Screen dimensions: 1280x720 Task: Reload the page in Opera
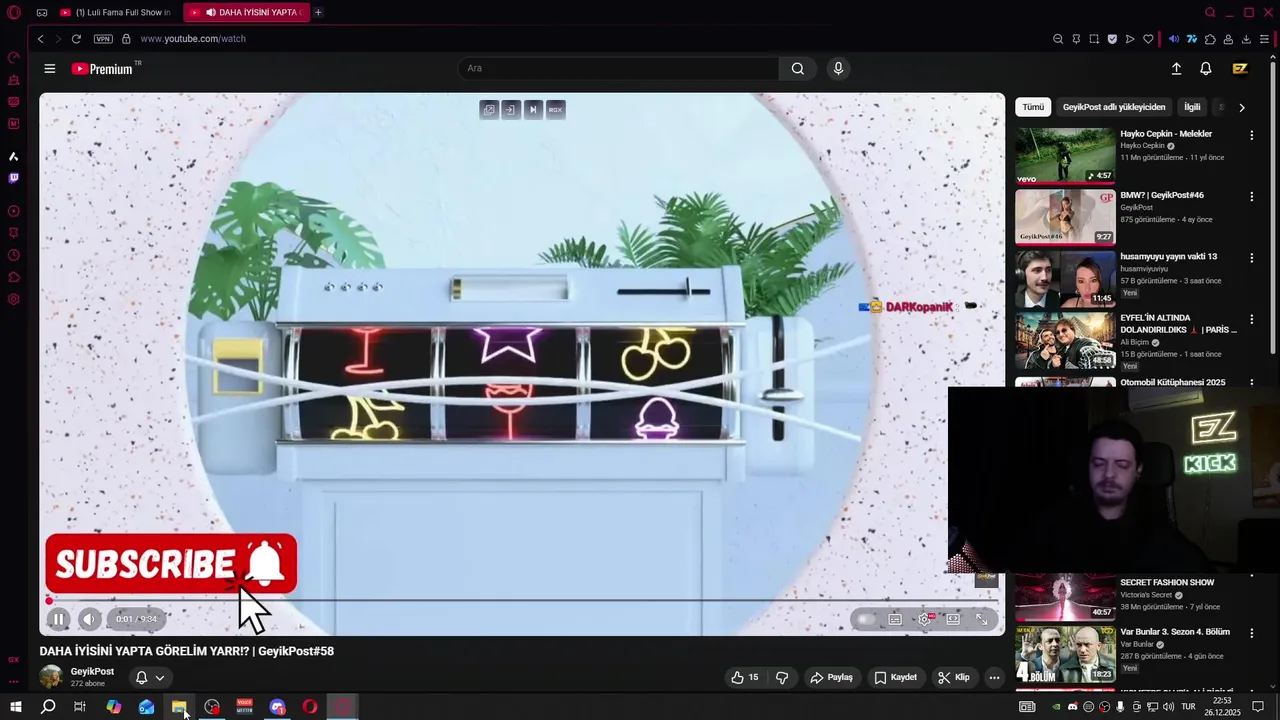pos(76,39)
